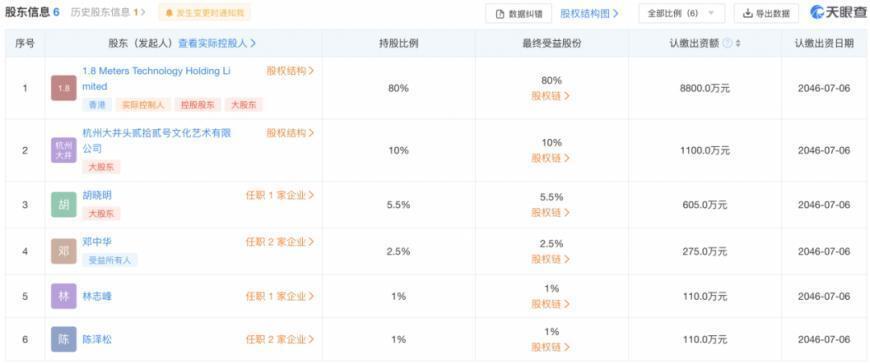870x364 pixels.
Task: Click 查看实际控股人 link
Action: tap(217, 43)
